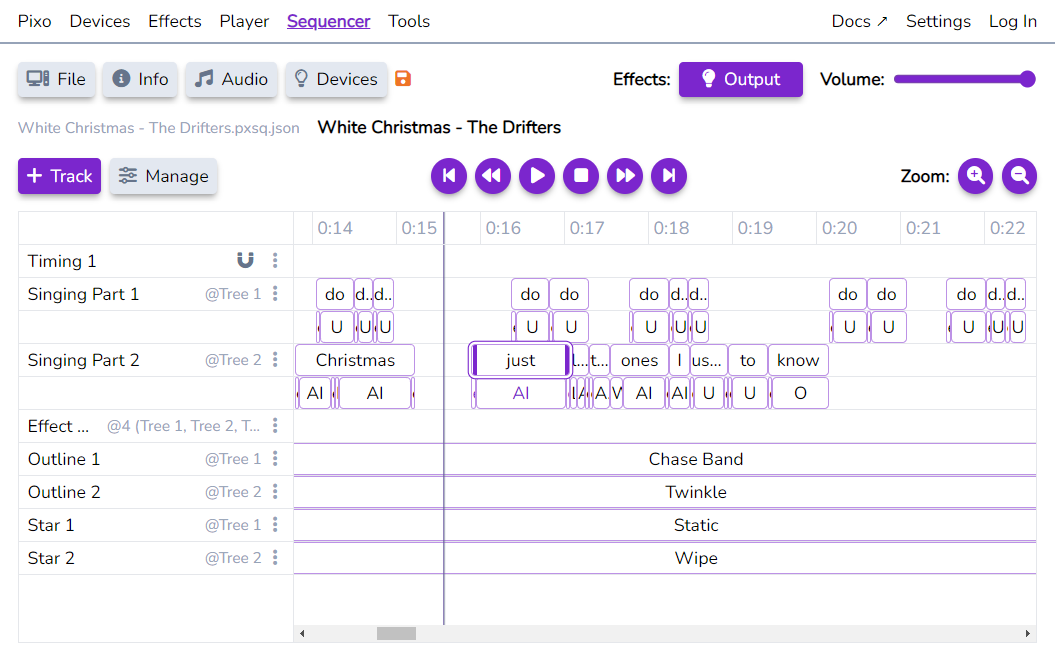Screen dimensions: 1055x660
Task: Start playback with the play button
Action: click(x=537, y=176)
